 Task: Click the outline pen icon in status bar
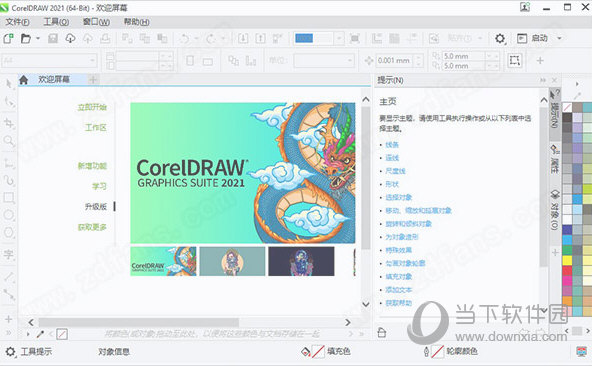tap(426, 352)
